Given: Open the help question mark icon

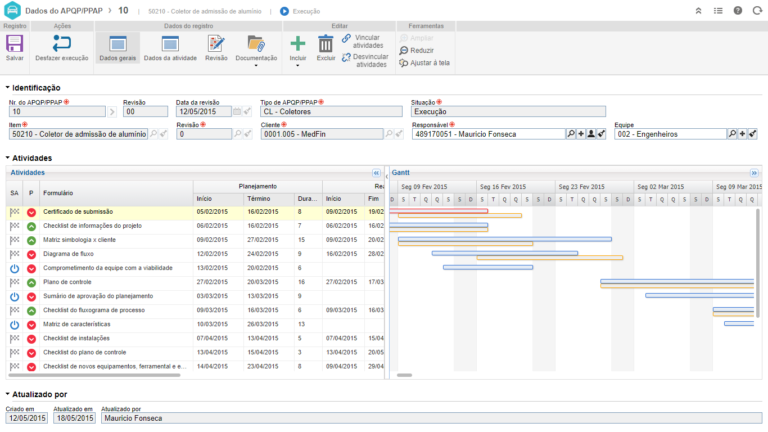Looking at the screenshot, I should [738, 10].
